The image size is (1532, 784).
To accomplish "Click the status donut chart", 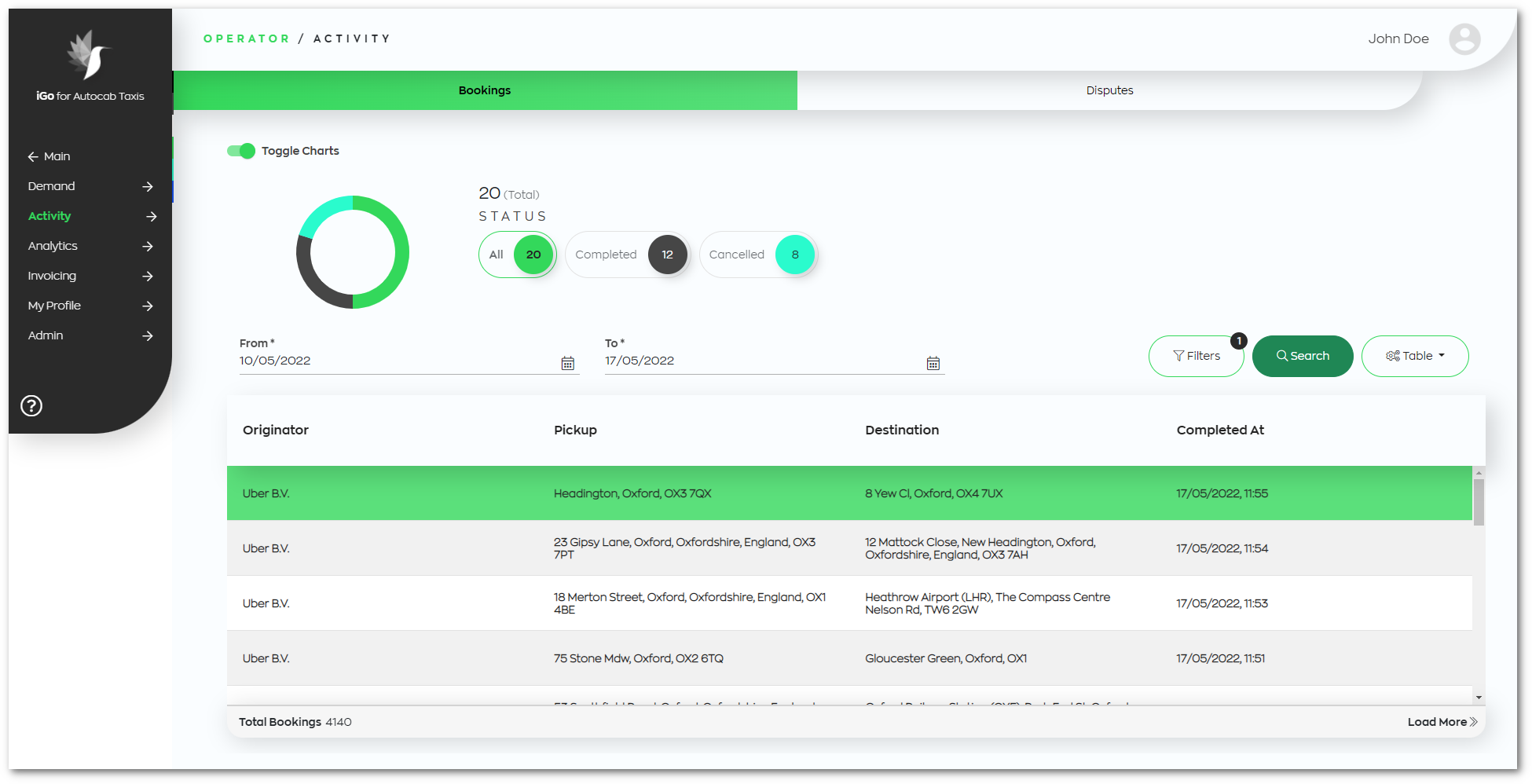I will pos(353,252).
